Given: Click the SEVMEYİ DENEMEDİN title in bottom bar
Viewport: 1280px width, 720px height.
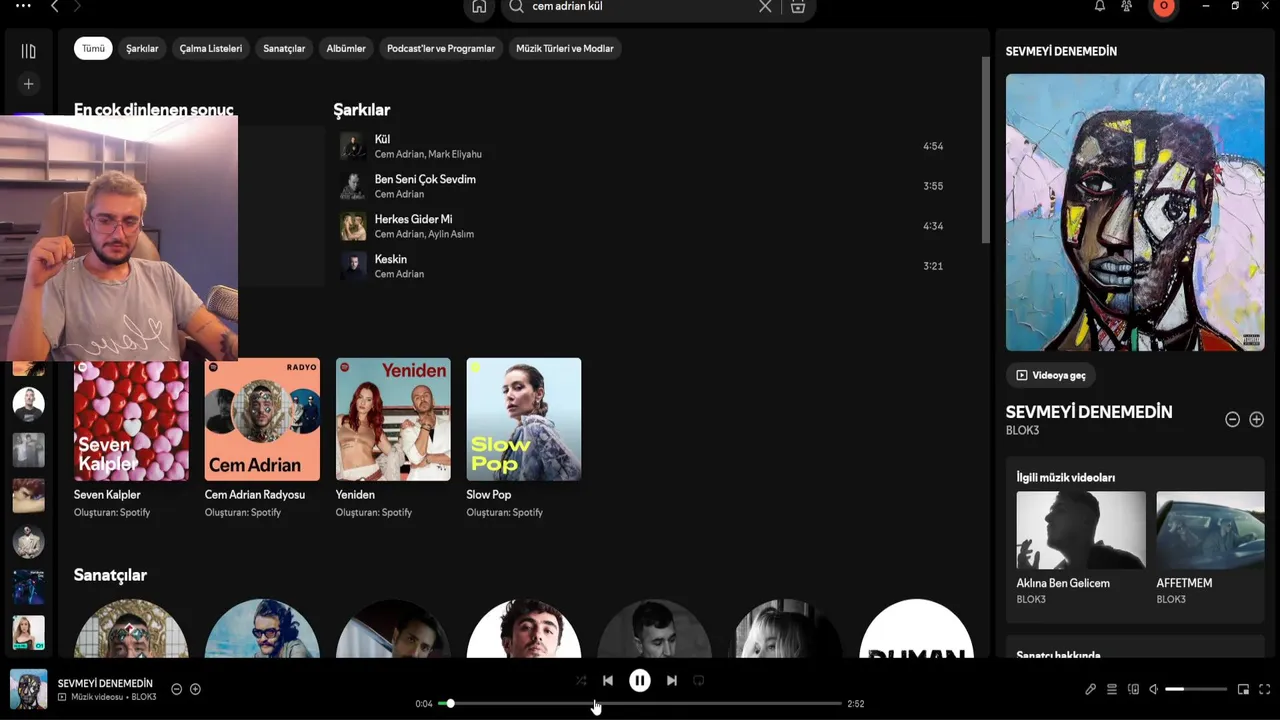Looking at the screenshot, I should (x=105, y=683).
